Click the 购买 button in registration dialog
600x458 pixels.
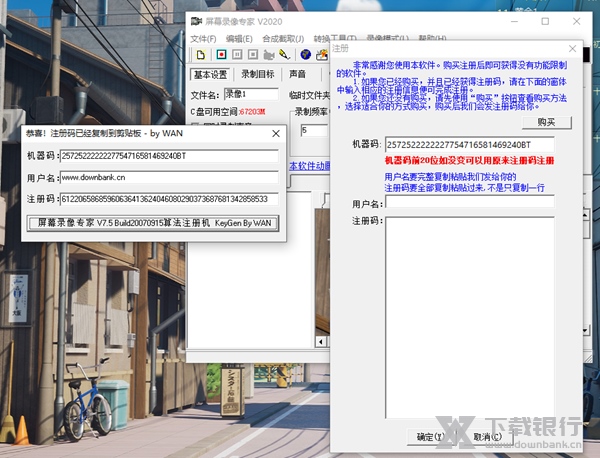tap(546, 122)
